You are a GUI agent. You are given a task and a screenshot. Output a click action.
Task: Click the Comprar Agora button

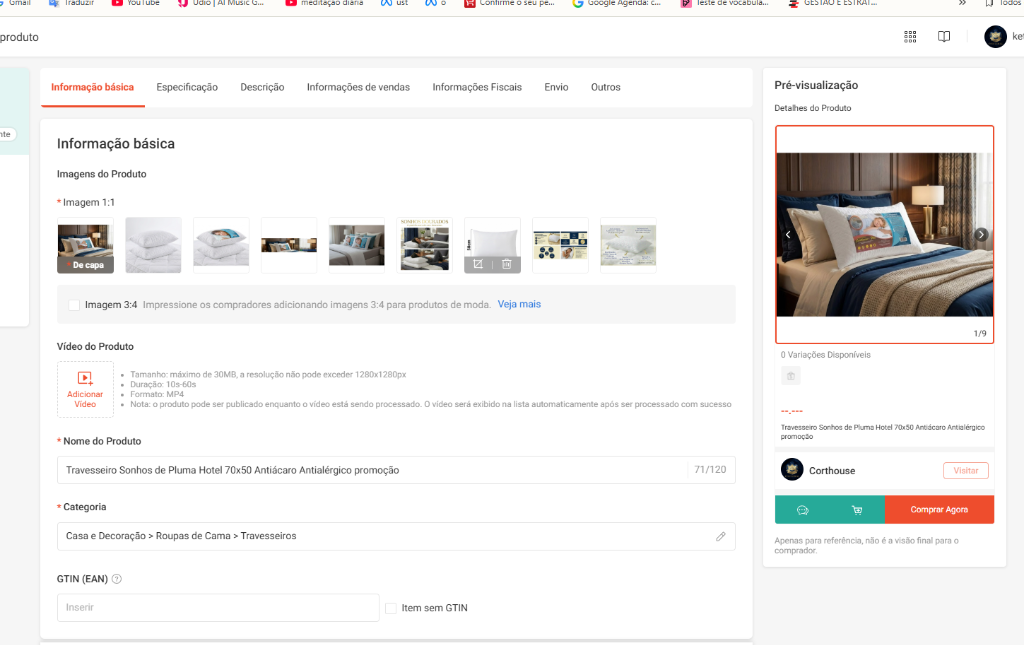[x=939, y=510]
